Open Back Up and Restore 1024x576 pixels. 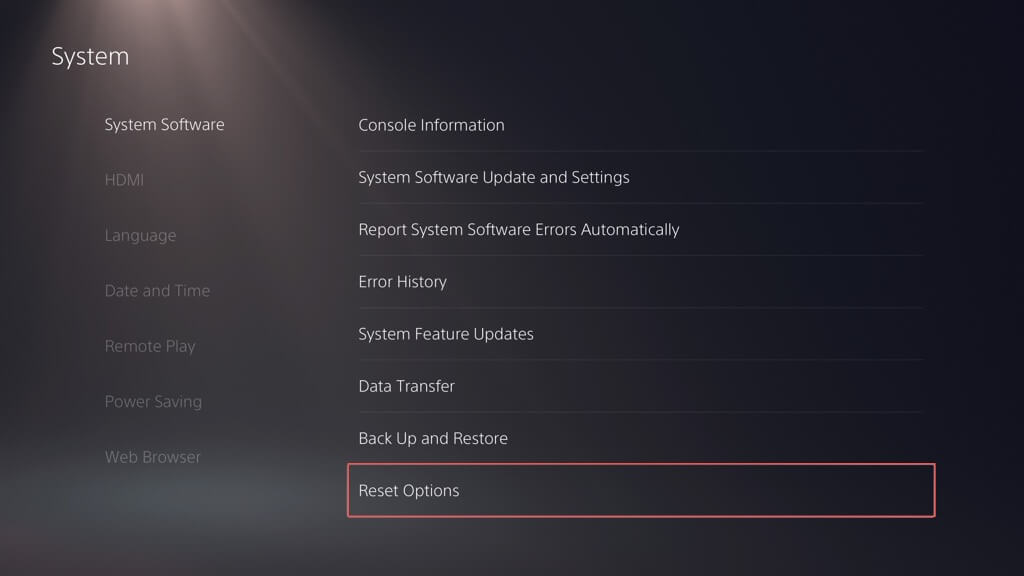[433, 438]
